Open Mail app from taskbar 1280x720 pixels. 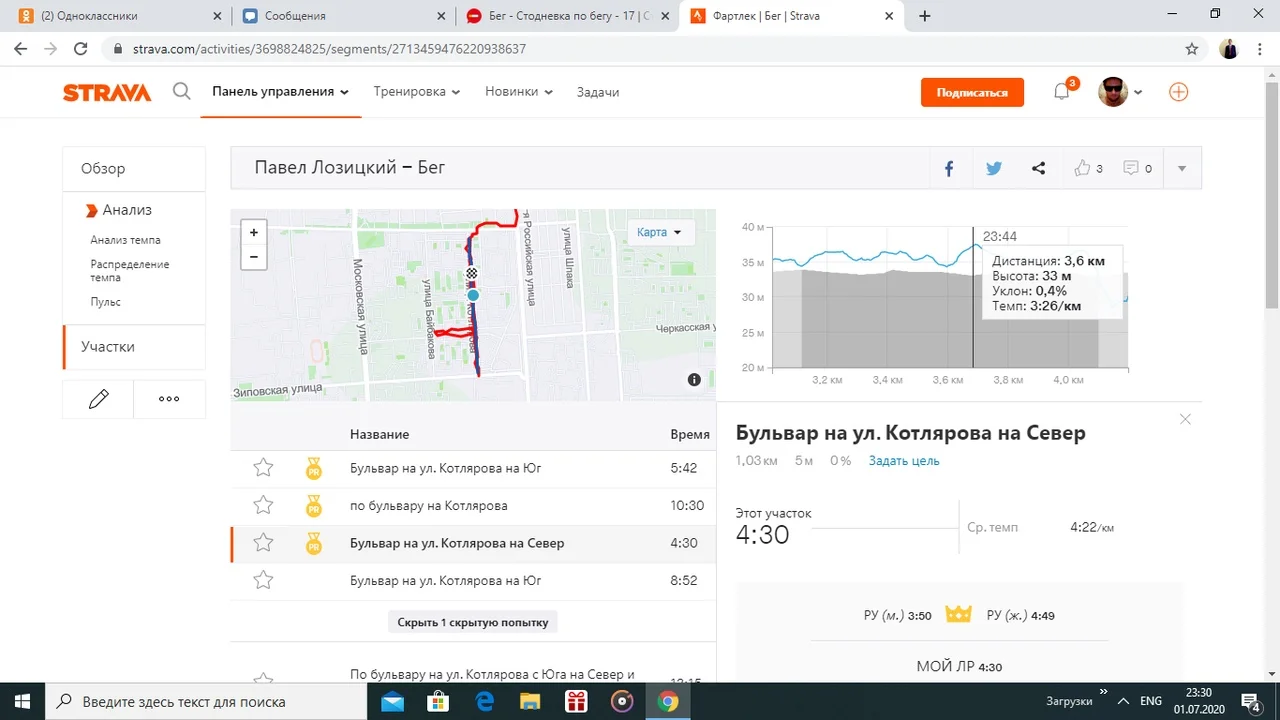pos(392,701)
